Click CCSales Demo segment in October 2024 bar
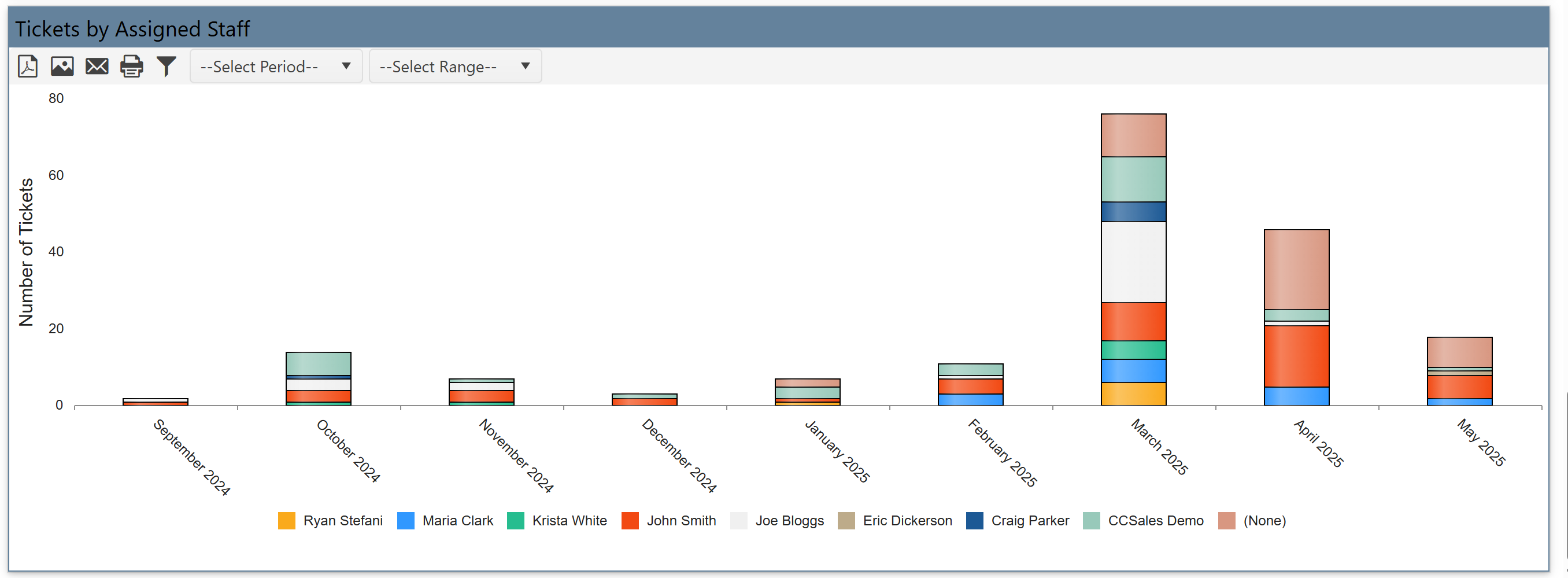The image size is (1568, 578). point(319,363)
